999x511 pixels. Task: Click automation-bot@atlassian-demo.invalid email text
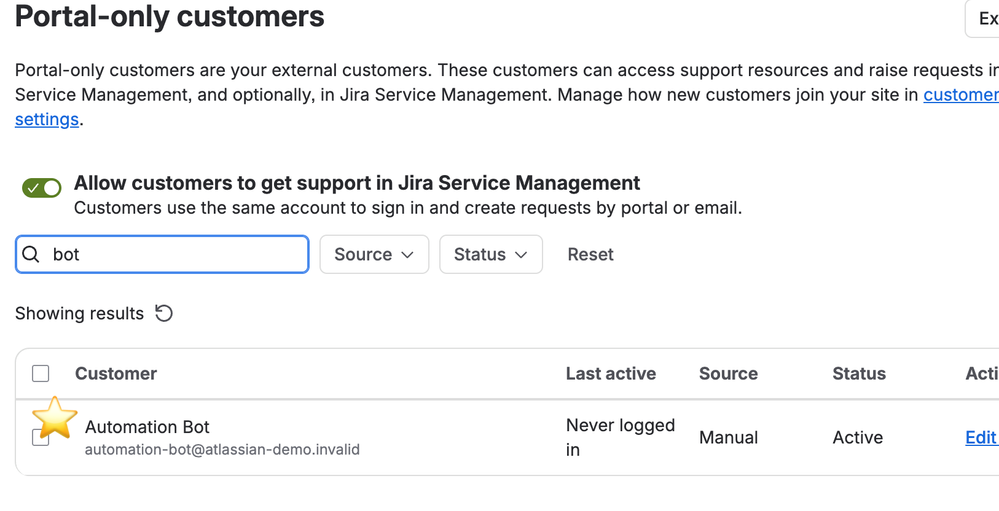[222, 450]
